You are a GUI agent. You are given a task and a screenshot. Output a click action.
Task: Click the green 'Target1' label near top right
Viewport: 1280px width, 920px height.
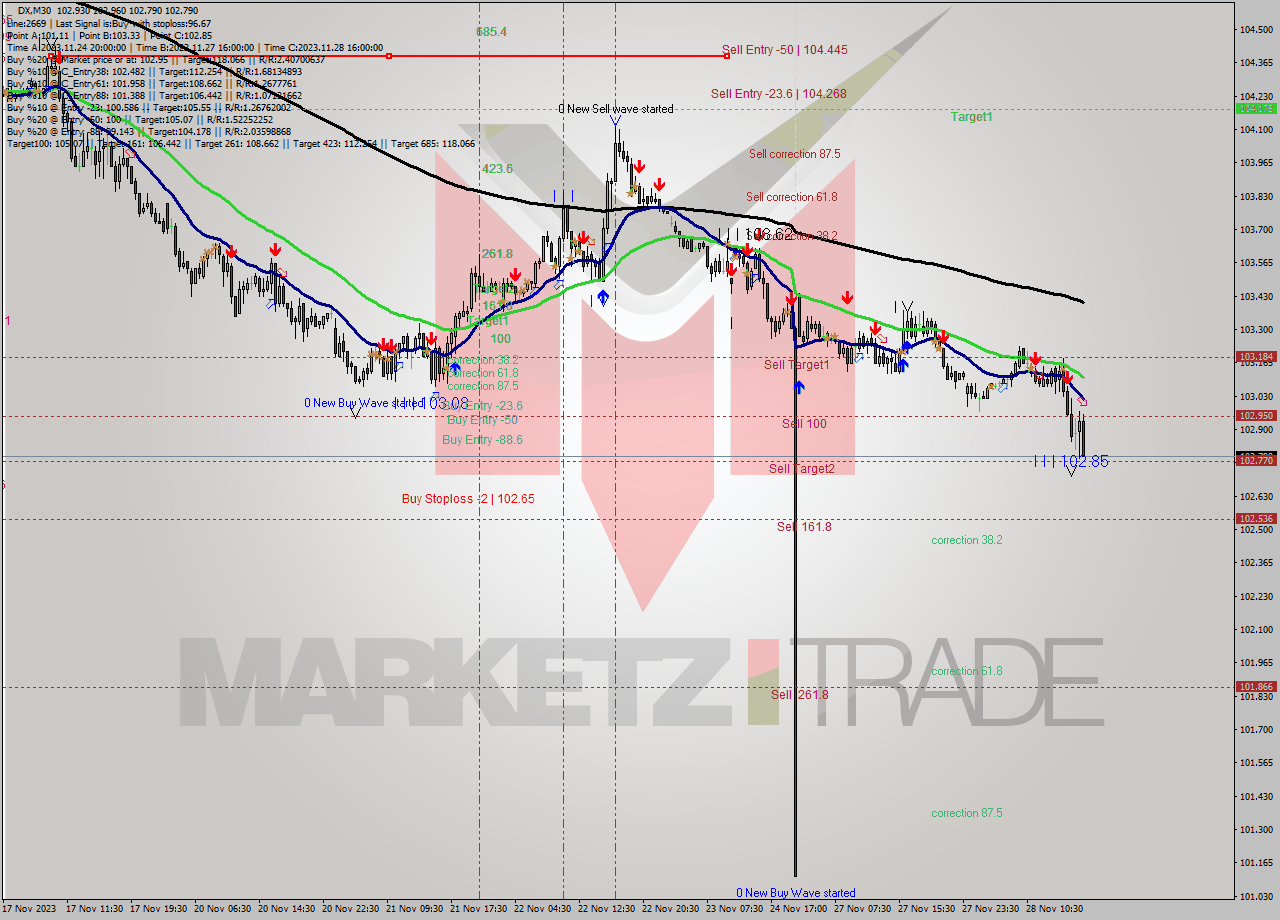click(x=971, y=117)
